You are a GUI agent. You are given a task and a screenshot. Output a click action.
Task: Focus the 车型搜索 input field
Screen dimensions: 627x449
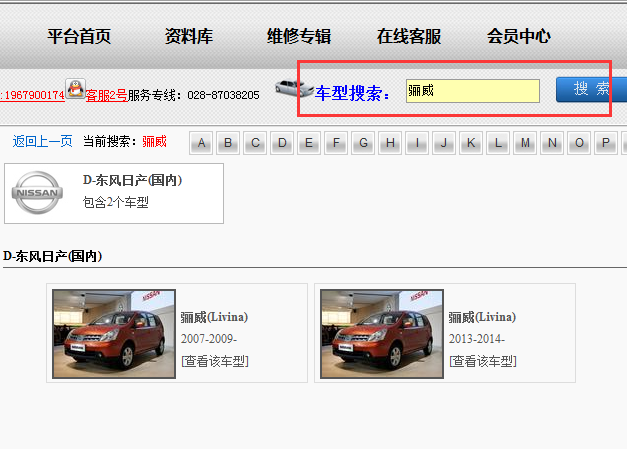[x=473, y=91]
